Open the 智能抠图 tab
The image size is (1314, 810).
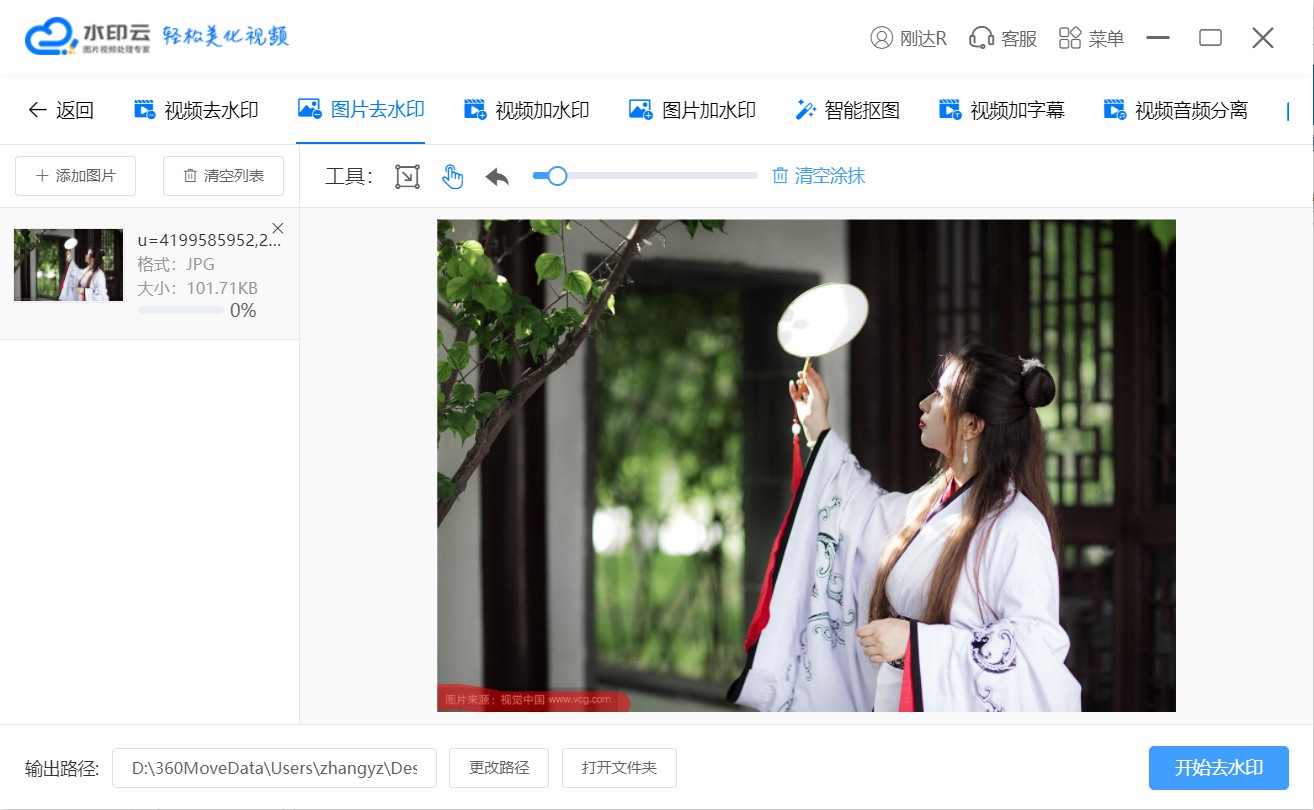847,110
